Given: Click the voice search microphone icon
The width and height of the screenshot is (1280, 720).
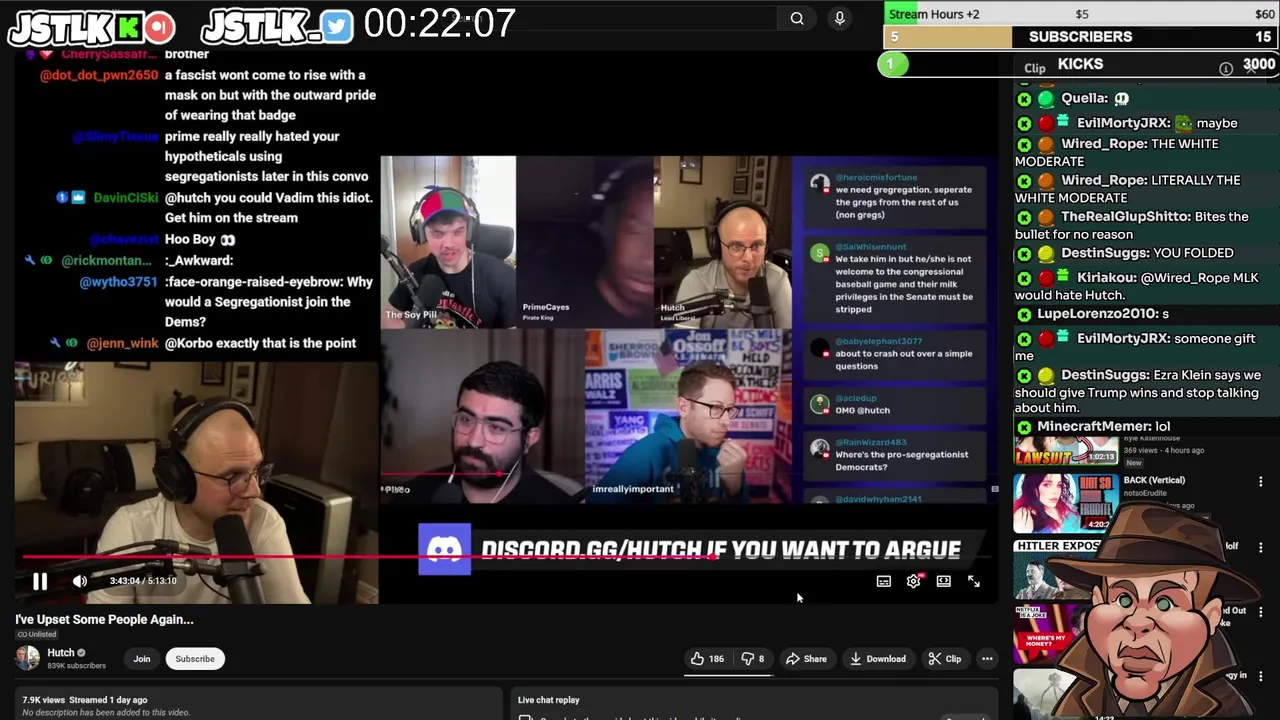Looking at the screenshot, I should pyautogui.click(x=840, y=18).
